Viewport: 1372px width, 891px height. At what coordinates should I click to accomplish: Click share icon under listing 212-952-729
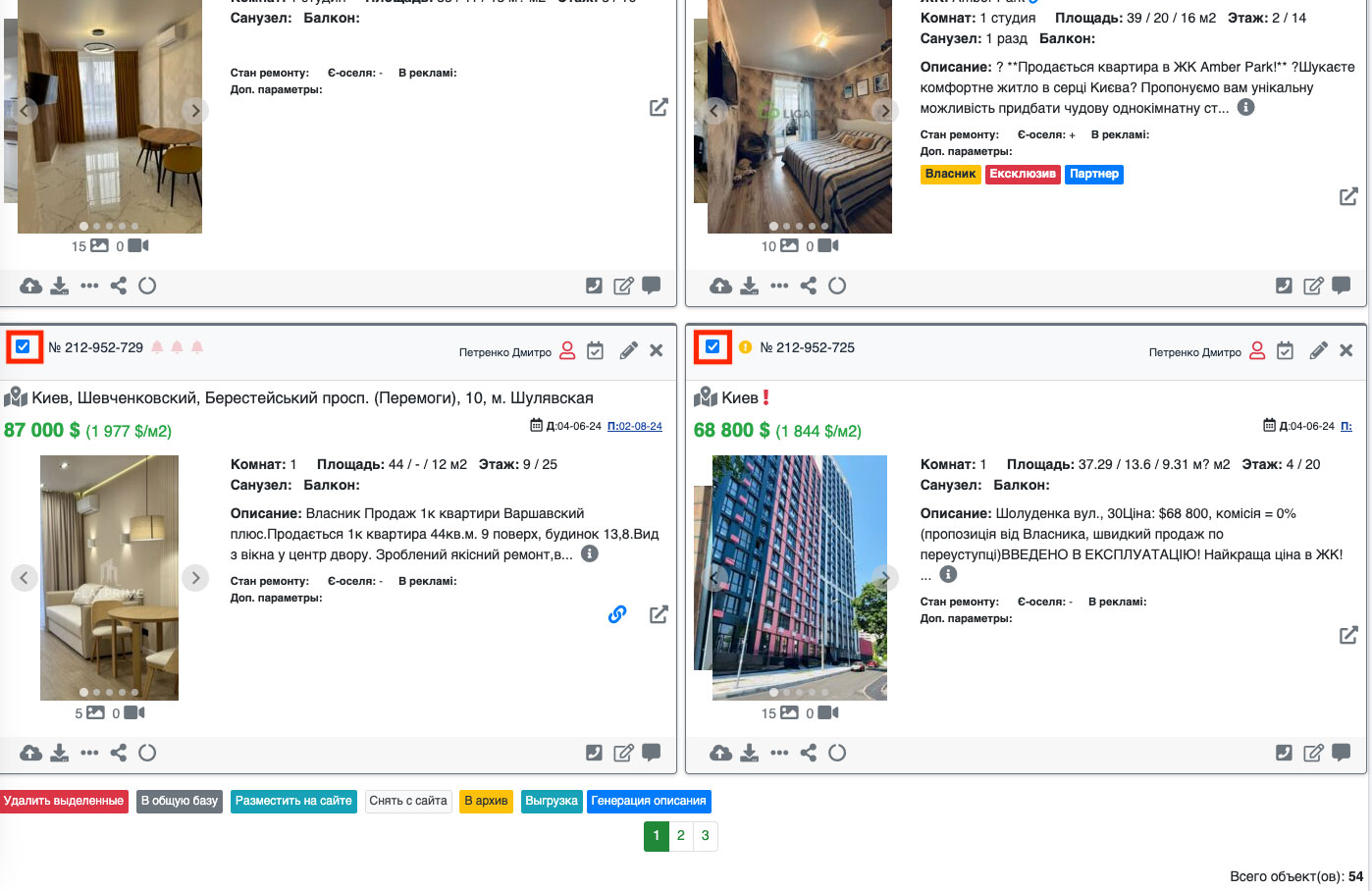pyautogui.click(x=119, y=753)
